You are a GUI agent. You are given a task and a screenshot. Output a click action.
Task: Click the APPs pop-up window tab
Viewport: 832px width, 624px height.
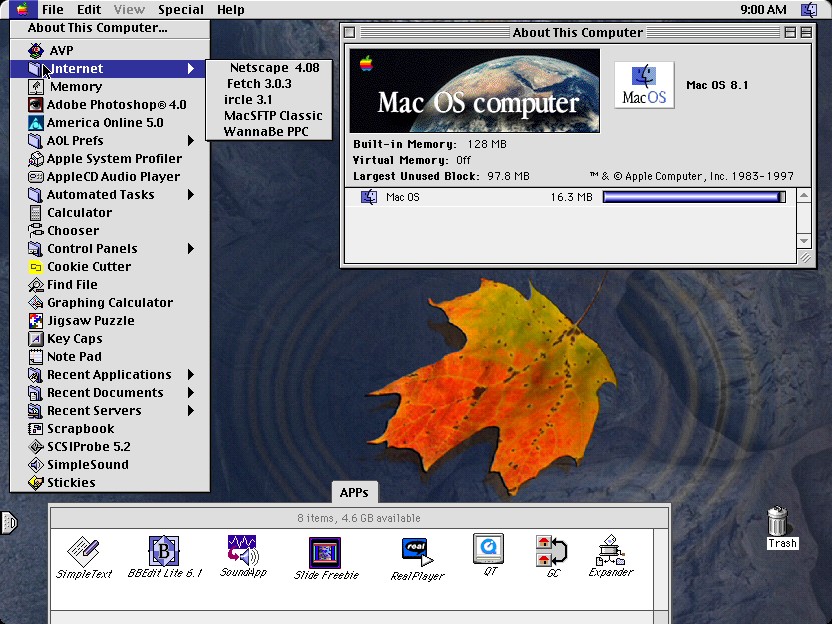[x=354, y=492]
